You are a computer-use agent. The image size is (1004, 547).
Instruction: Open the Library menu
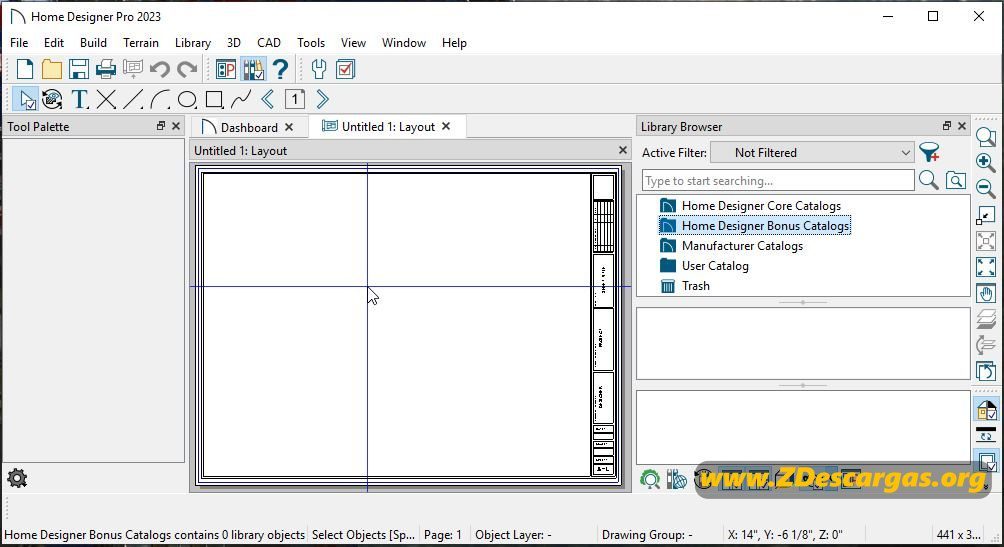[x=193, y=42]
